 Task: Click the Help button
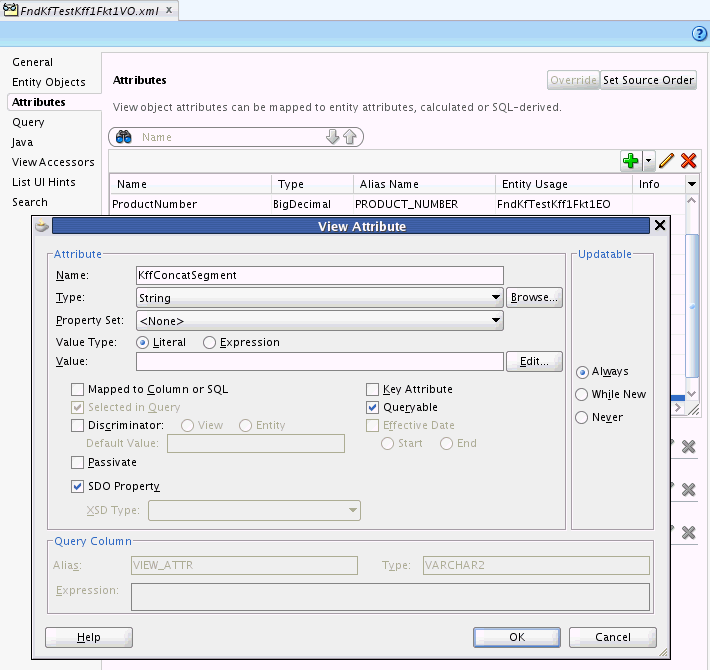click(89, 637)
